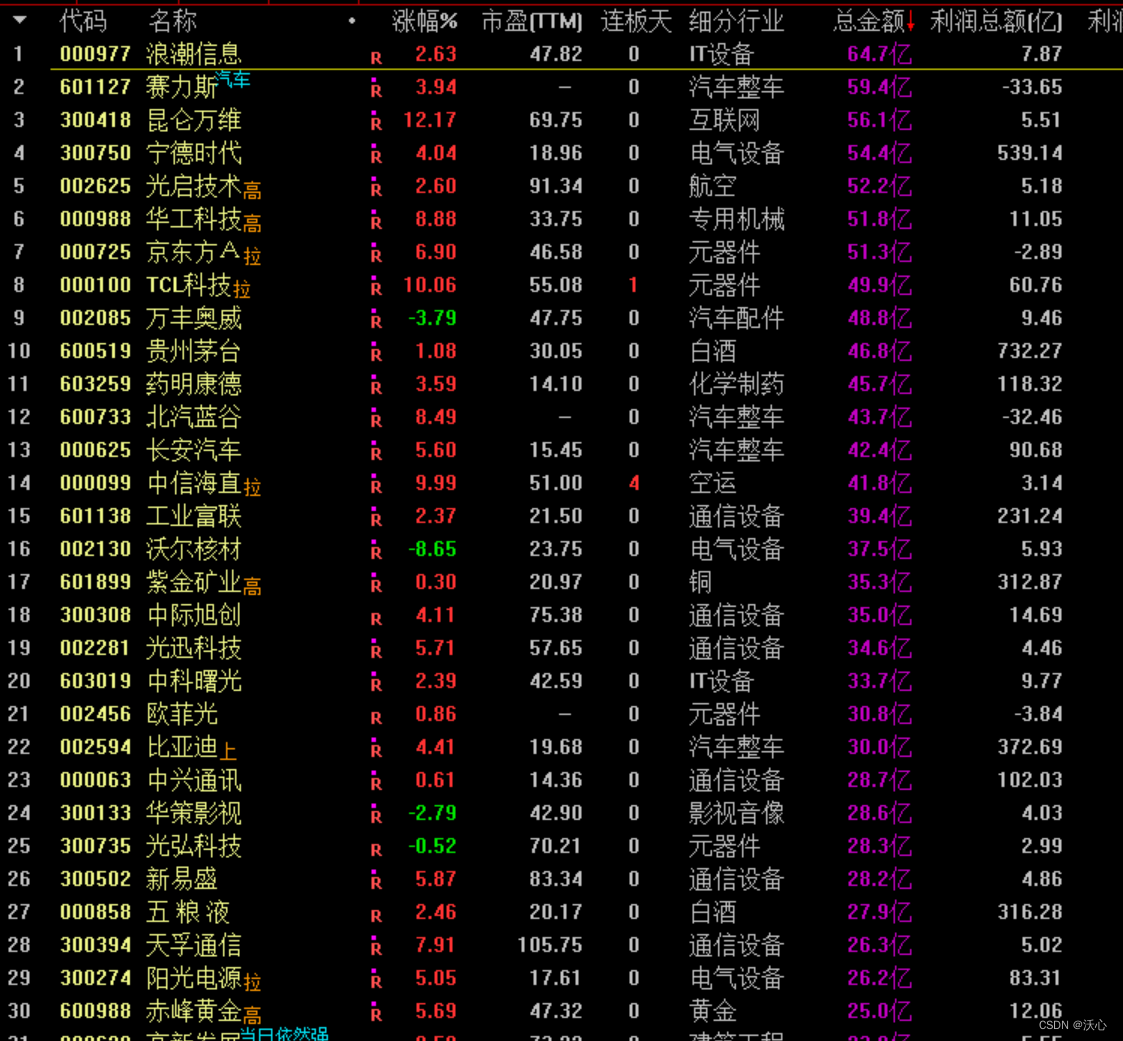Click the 汽车 label next to 赛力斯
The width and height of the screenshot is (1123, 1041).
233,80
